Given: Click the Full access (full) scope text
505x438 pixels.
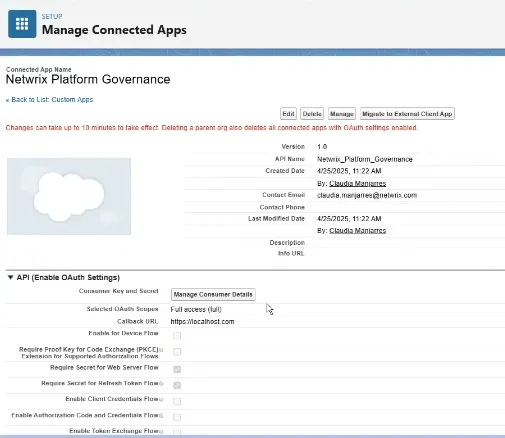Looking at the screenshot, I should [x=196, y=309].
